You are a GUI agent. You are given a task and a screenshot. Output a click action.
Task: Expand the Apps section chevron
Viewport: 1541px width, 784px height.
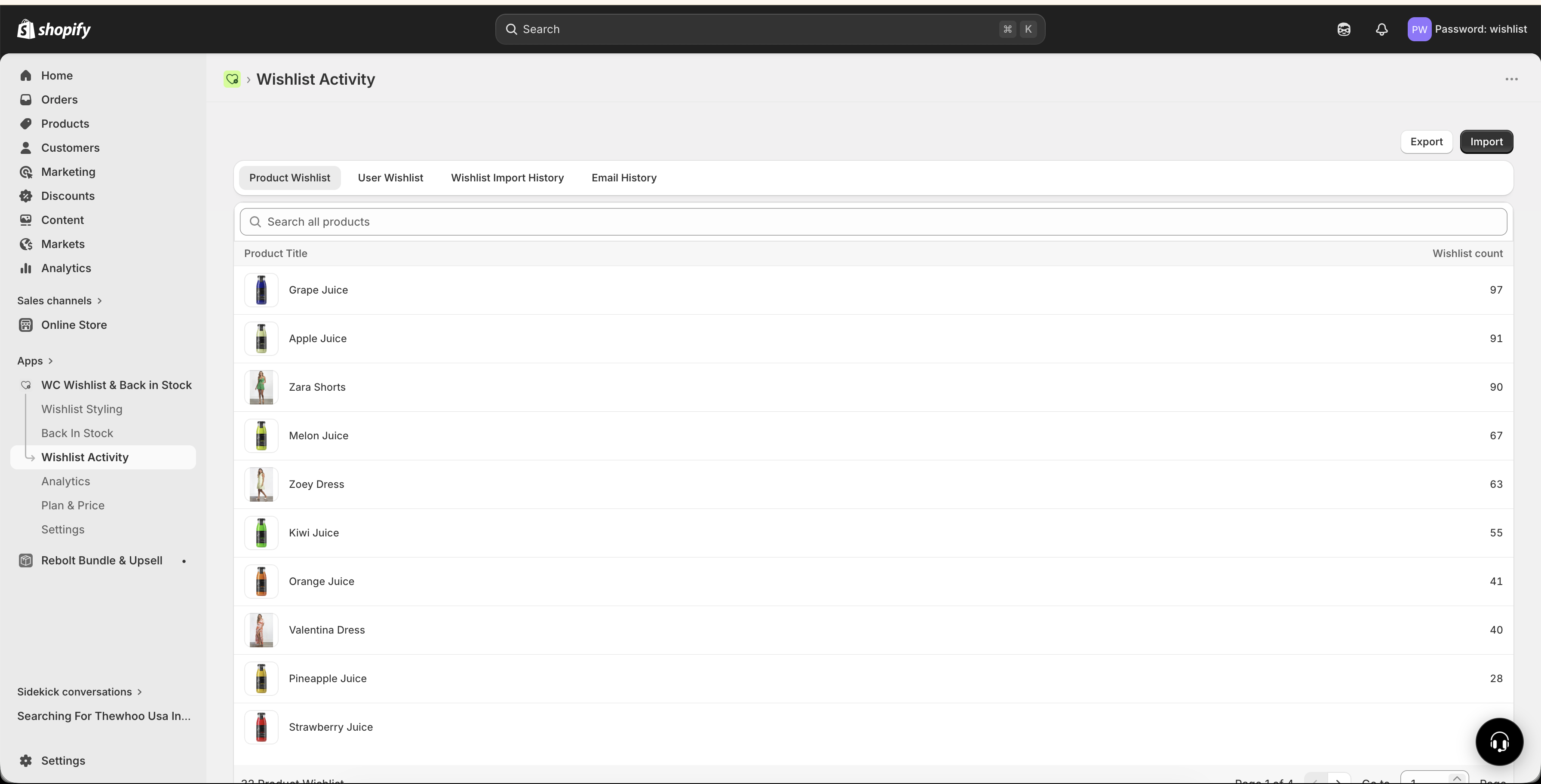click(50, 361)
